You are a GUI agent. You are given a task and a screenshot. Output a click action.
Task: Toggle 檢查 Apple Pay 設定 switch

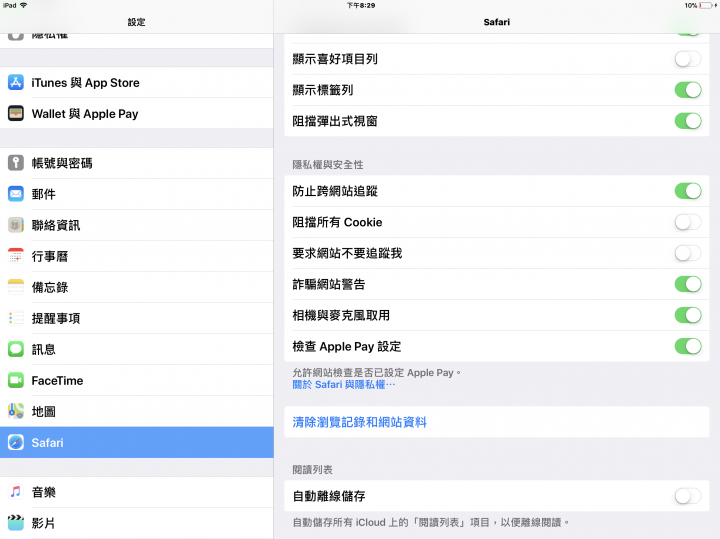click(x=688, y=346)
